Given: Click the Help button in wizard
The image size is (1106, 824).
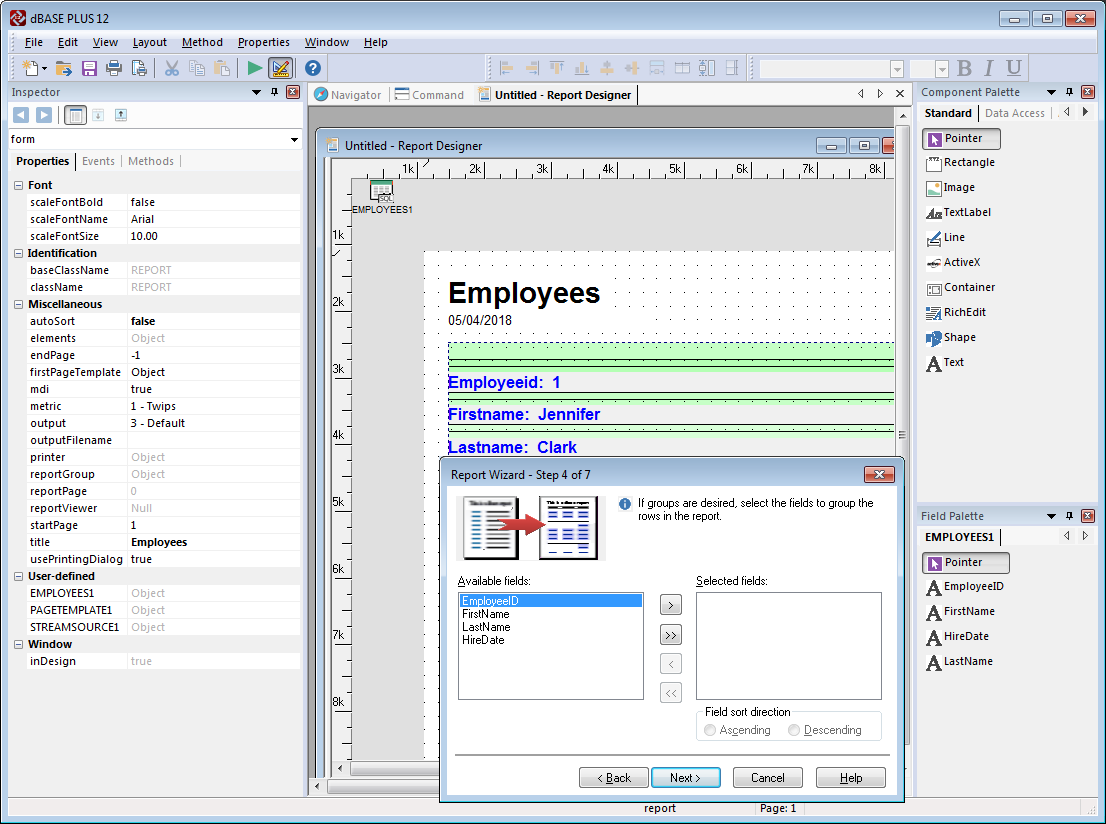Looking at the screenshot, I should tap(851, 777).
